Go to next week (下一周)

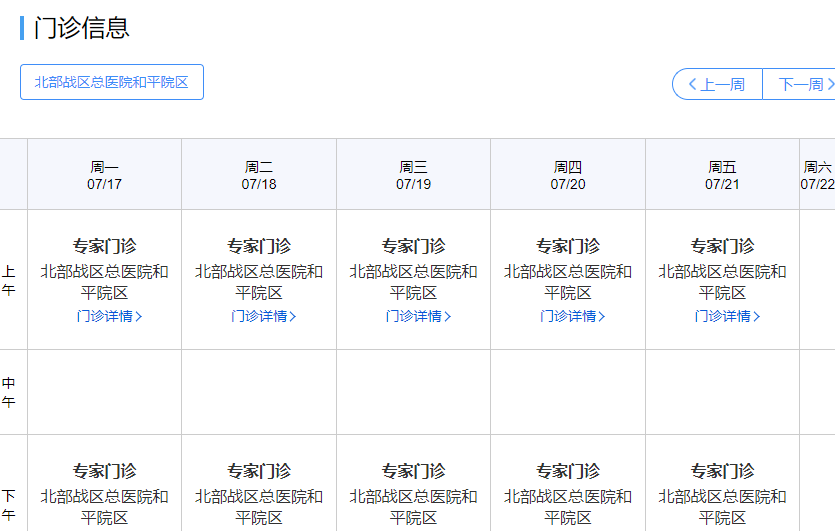tap(800, 84)
